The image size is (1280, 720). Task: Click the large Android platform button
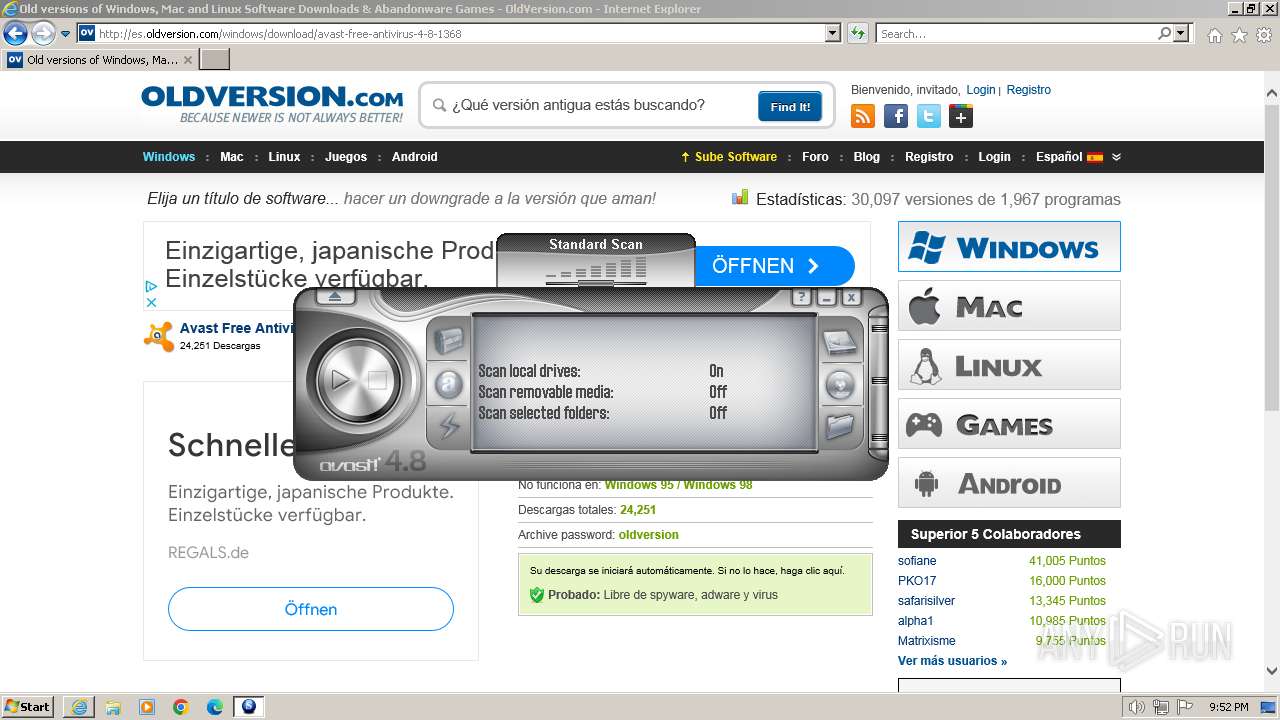click(1009, 483)
